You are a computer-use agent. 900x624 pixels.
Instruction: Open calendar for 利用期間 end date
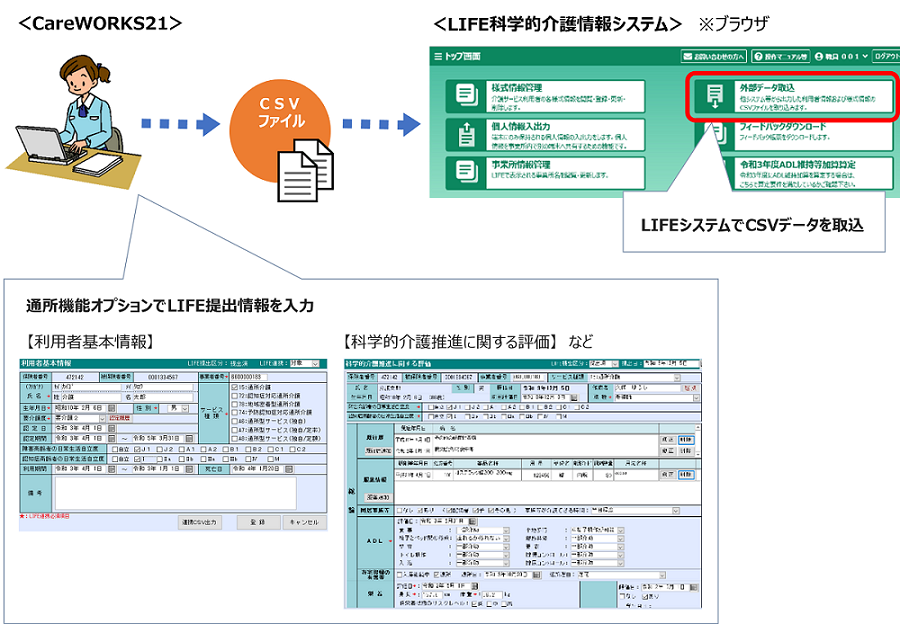point(190,469)
